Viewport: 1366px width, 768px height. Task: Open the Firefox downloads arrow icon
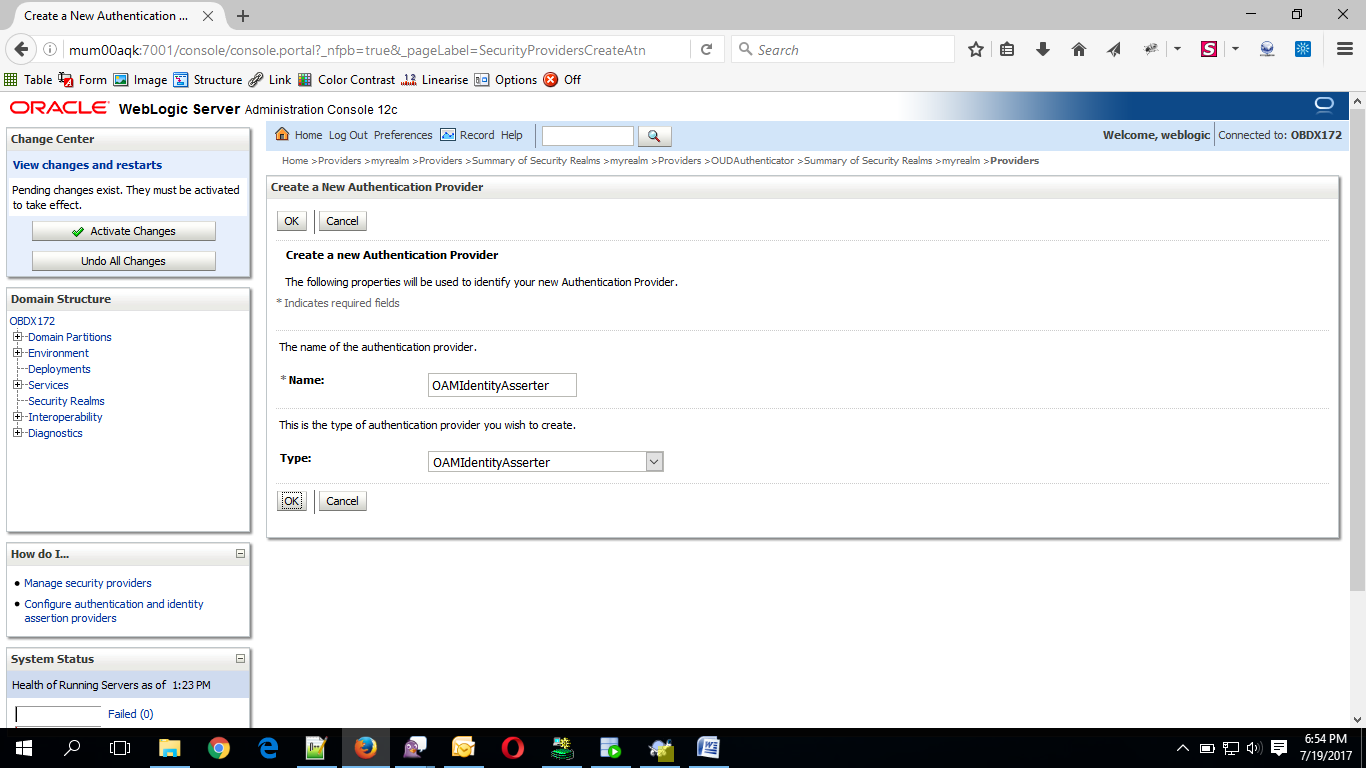[x=1043, y=49]
